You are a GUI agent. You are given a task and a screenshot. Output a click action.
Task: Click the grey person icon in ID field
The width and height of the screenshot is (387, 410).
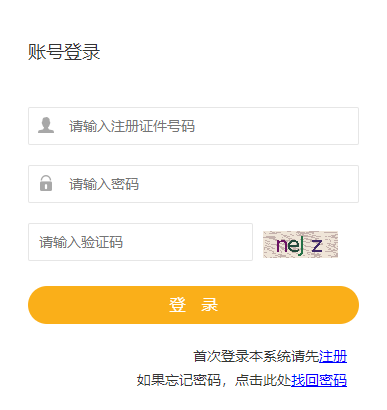(46, 125)
